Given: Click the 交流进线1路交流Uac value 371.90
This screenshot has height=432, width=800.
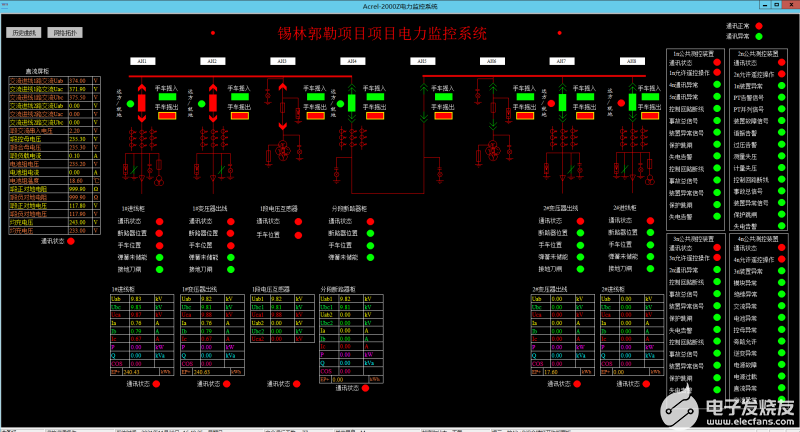Looking at the screenshot, I should (79, 89).
